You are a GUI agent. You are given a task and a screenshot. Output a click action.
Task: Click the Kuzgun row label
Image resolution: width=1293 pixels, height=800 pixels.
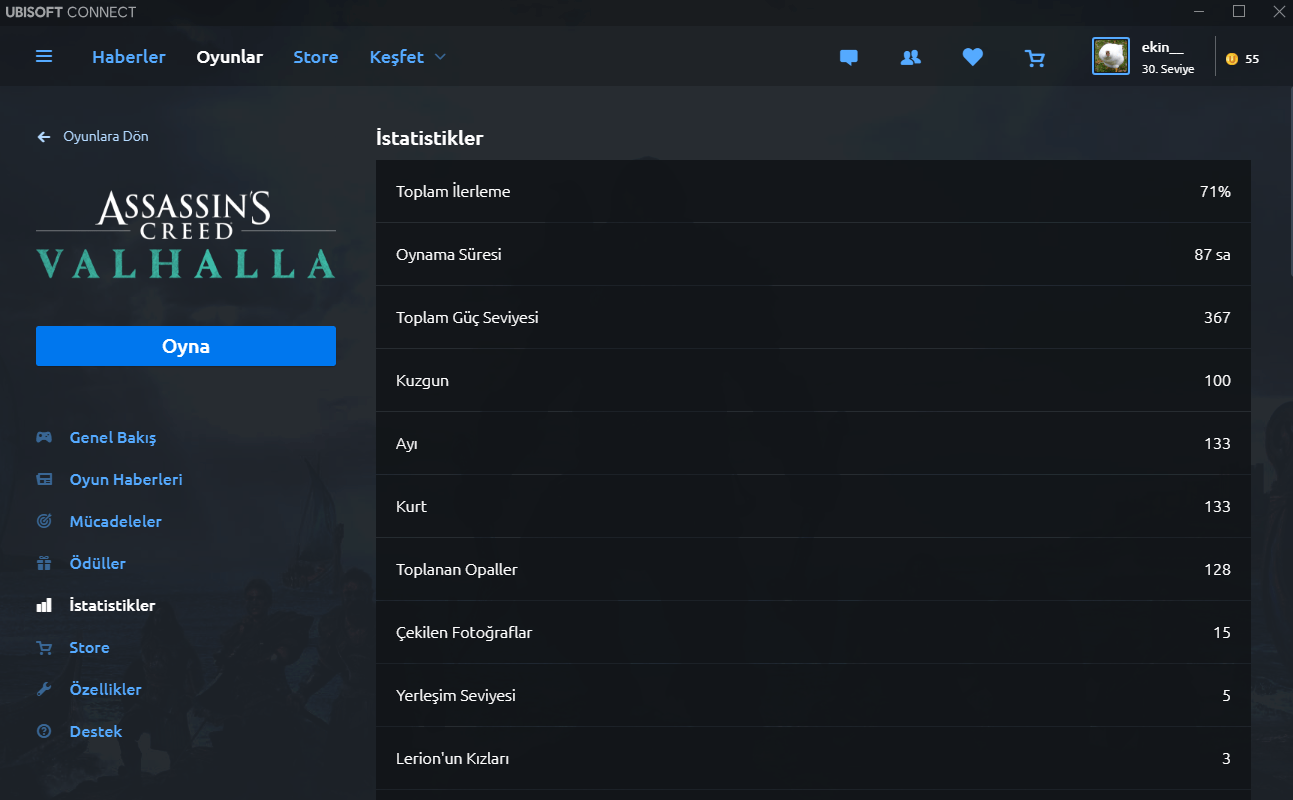tap(422, 381)
